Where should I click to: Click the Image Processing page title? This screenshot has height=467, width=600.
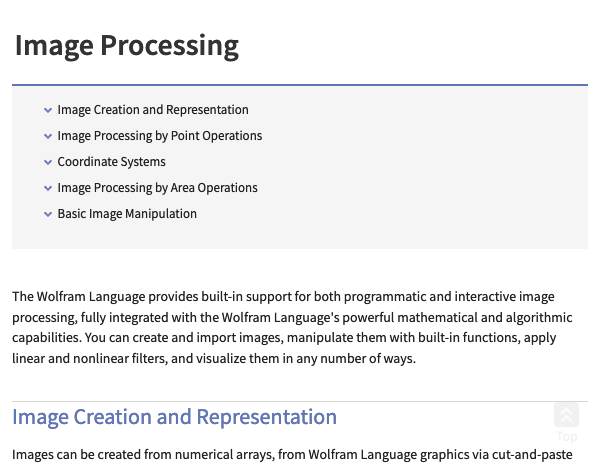pyautogui.click(x=127, y=46)
